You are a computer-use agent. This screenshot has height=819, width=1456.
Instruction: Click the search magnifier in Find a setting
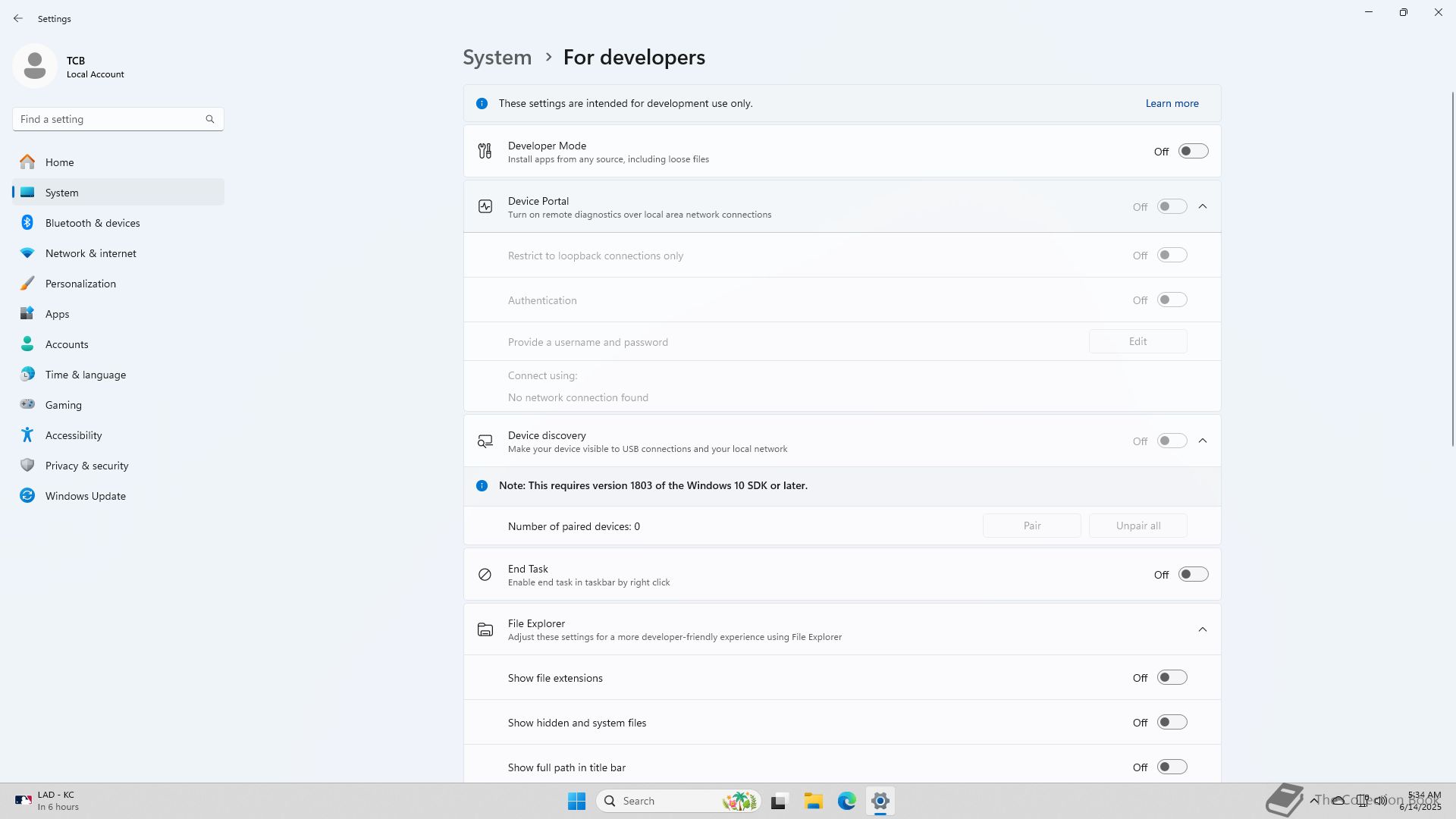[210, 119]
